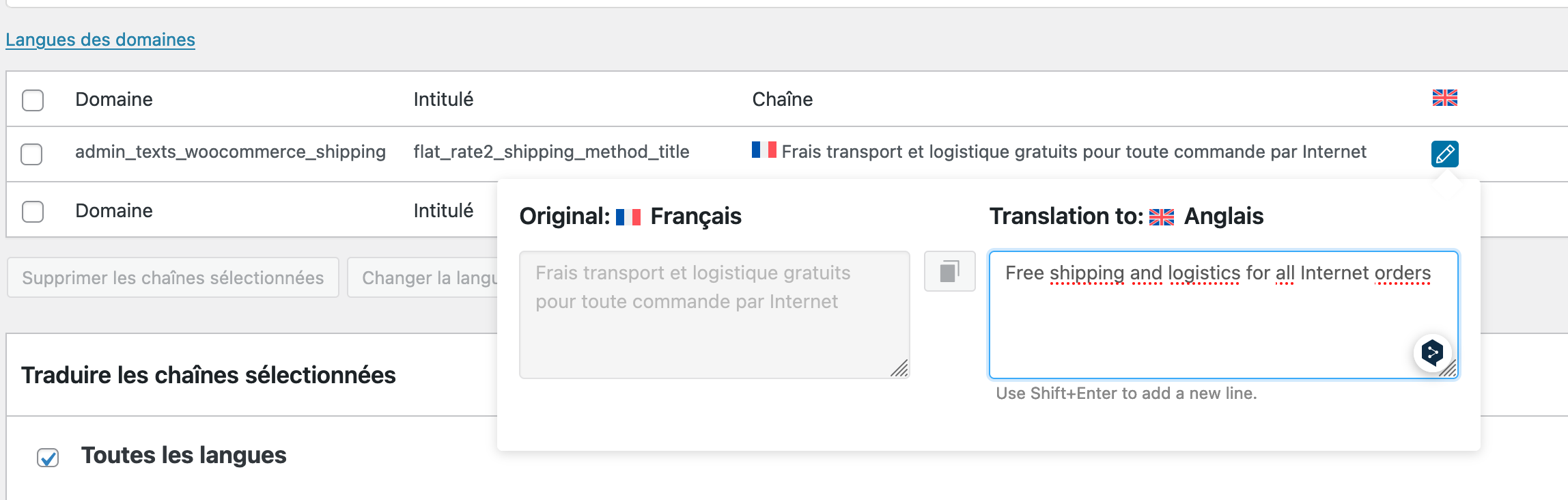This screenshot has width=1568, height=500.
Task: Click the UK flag next to Anglais
Action: [x=1161, y=217]
